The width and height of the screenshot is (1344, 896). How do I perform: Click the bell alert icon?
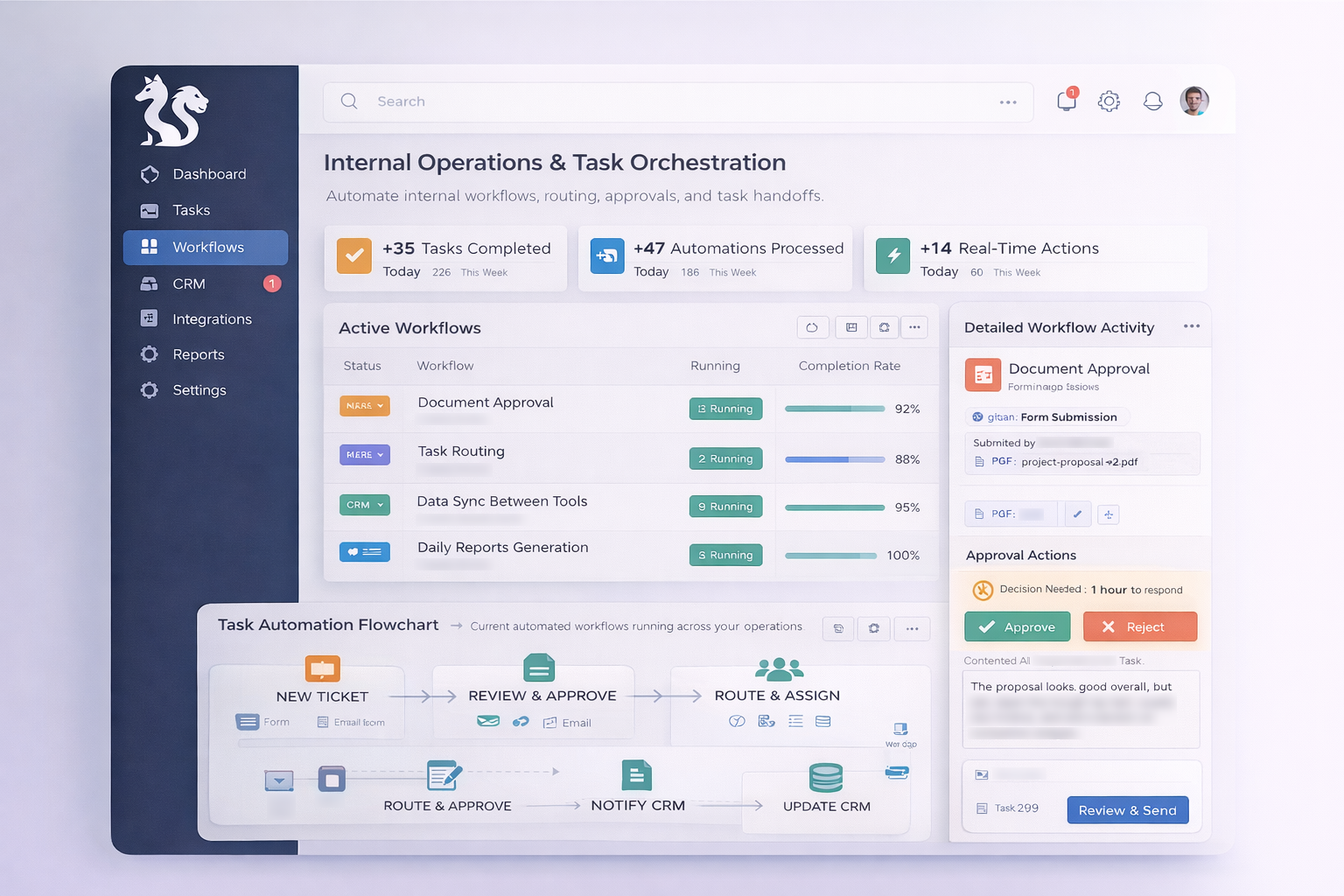pyautogui.click(x=1152, y=101)
